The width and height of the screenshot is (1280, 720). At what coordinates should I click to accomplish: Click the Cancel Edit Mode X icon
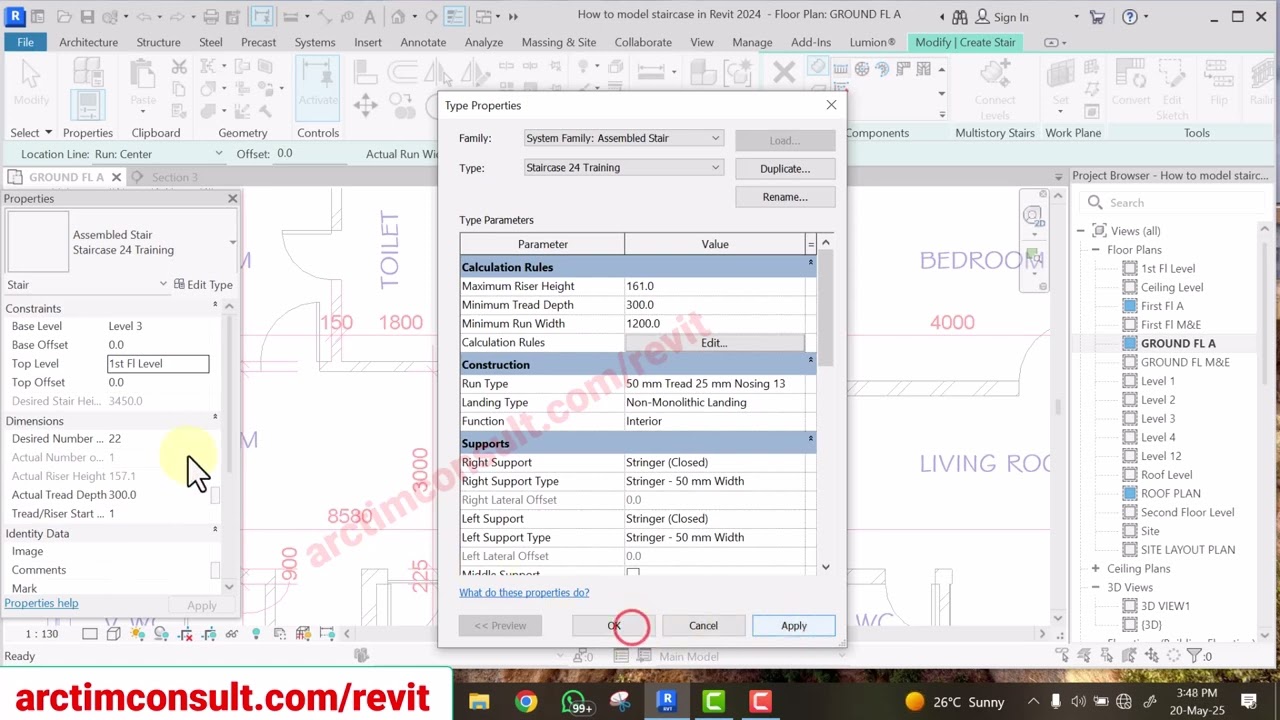click(x=784, y=72)
